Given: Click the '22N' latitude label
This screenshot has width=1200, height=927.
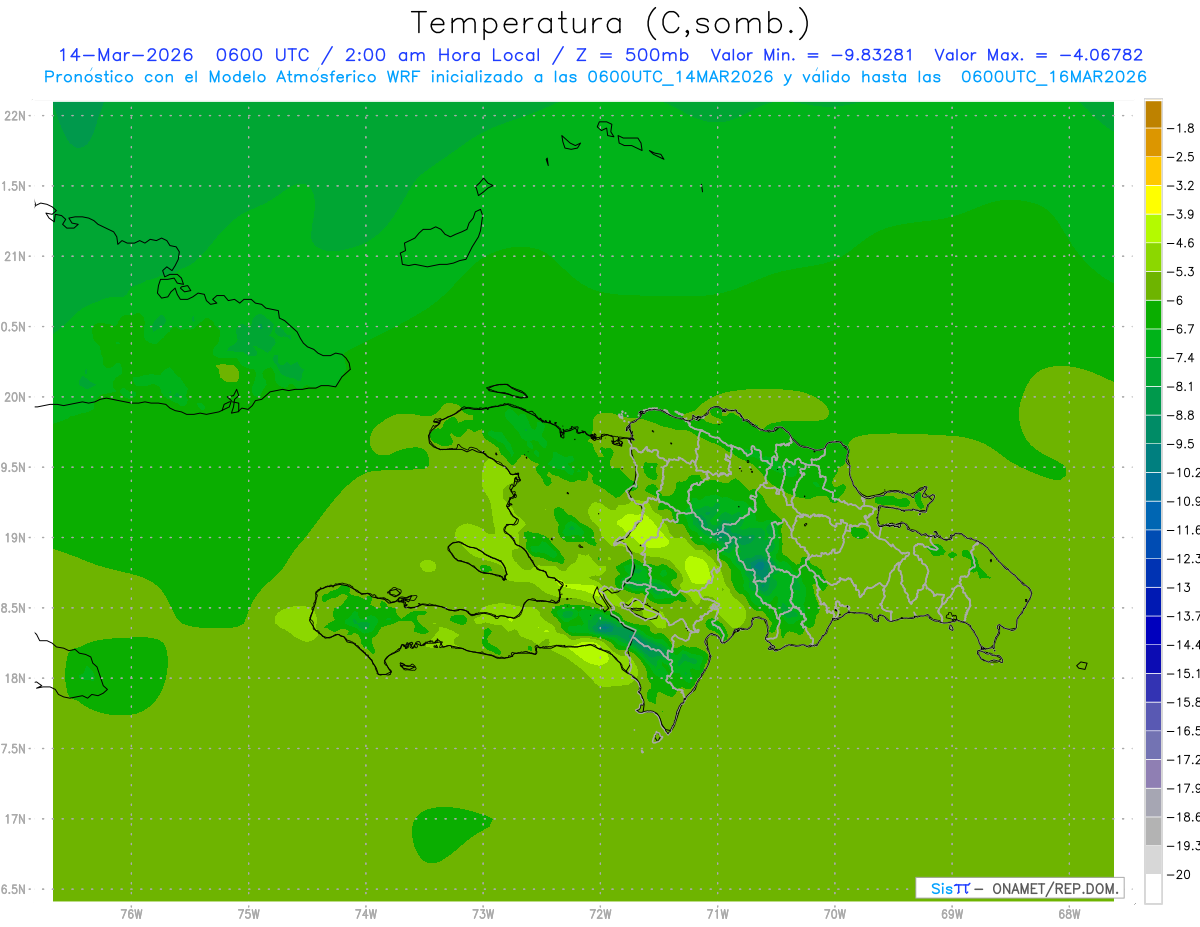Looking at the screenshot, I should pyautogui.click(x=16, y=116).
